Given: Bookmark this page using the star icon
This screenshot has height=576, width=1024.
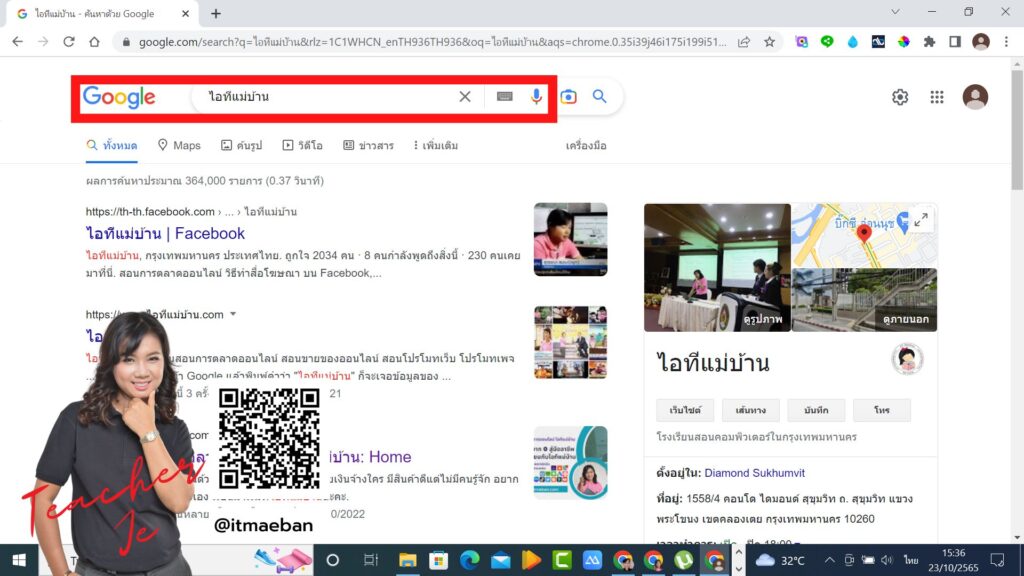Looking at the screenshot, I should 769,40.
